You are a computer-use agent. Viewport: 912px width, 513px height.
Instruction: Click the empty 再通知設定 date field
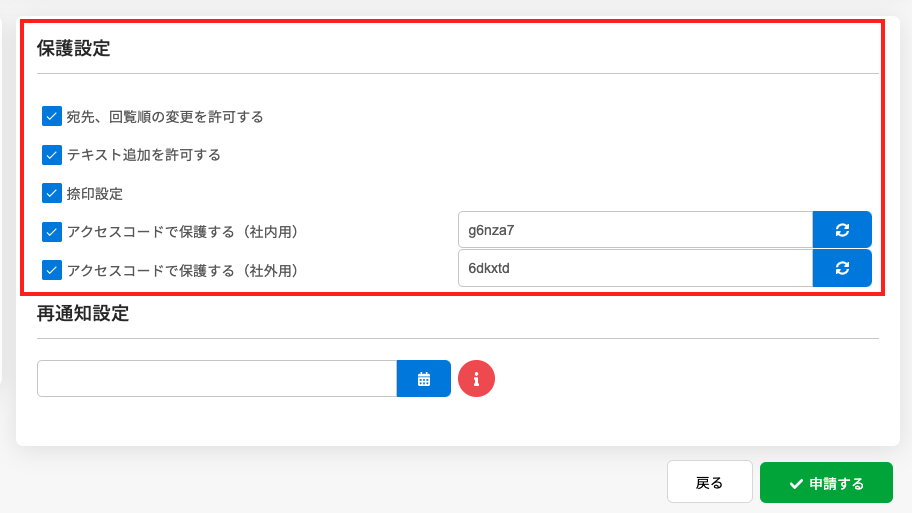(x=217, y=379)
